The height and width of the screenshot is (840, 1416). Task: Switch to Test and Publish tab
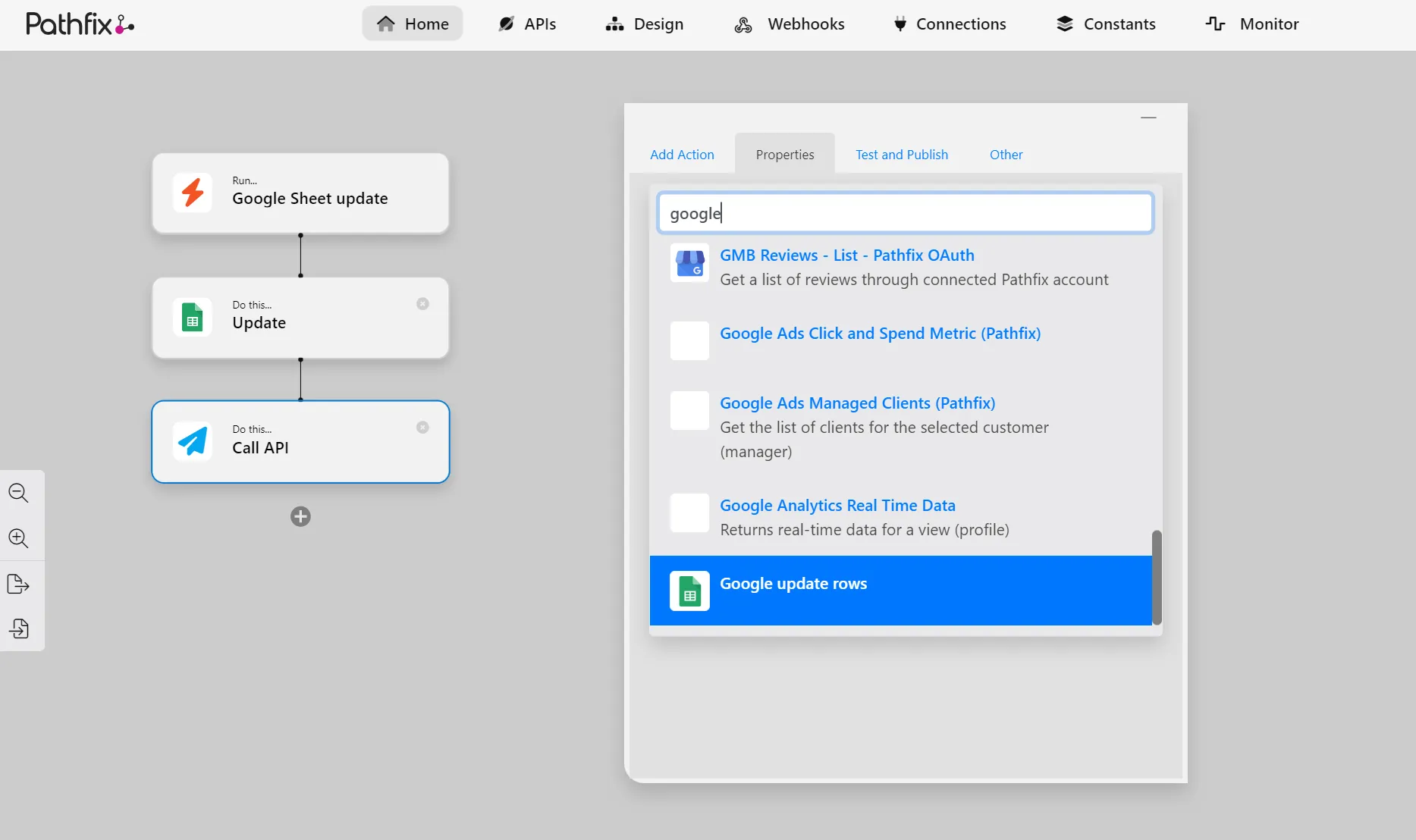(x=902, y=155)
